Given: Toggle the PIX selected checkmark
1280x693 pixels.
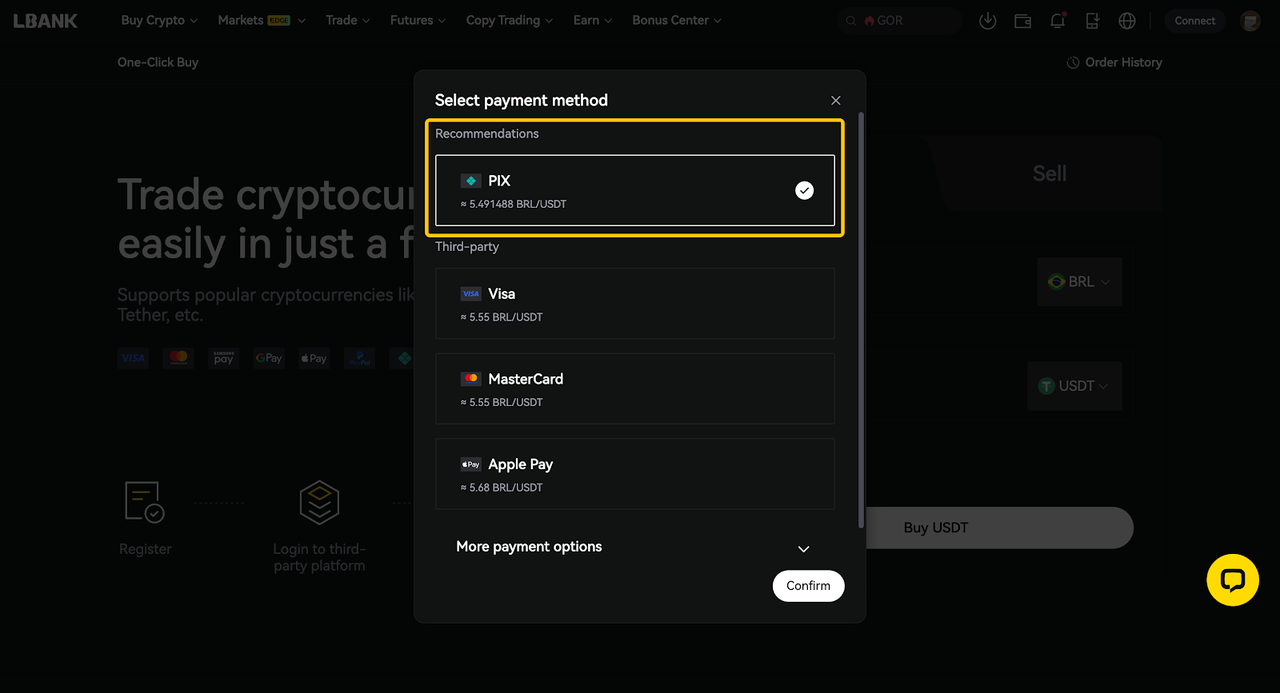Looking at the screenshot, I should [804, 190].
